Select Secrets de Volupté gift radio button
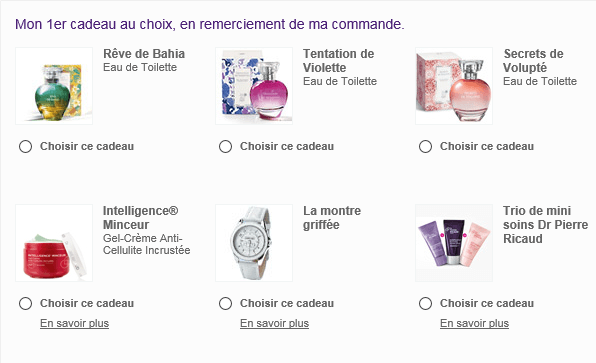Image resolution: width=596 pixels, height=363 pixels. [x=425, y=146]
